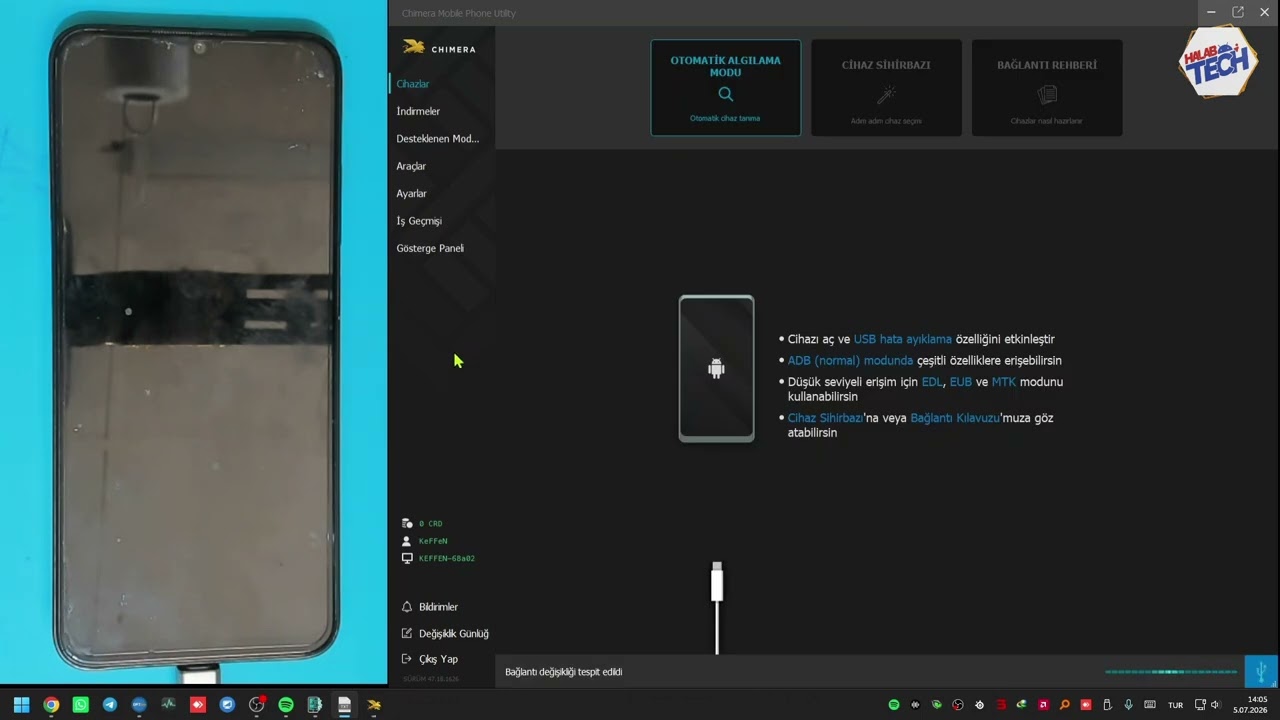Open the Araçlar menu item

click(411, 166)
